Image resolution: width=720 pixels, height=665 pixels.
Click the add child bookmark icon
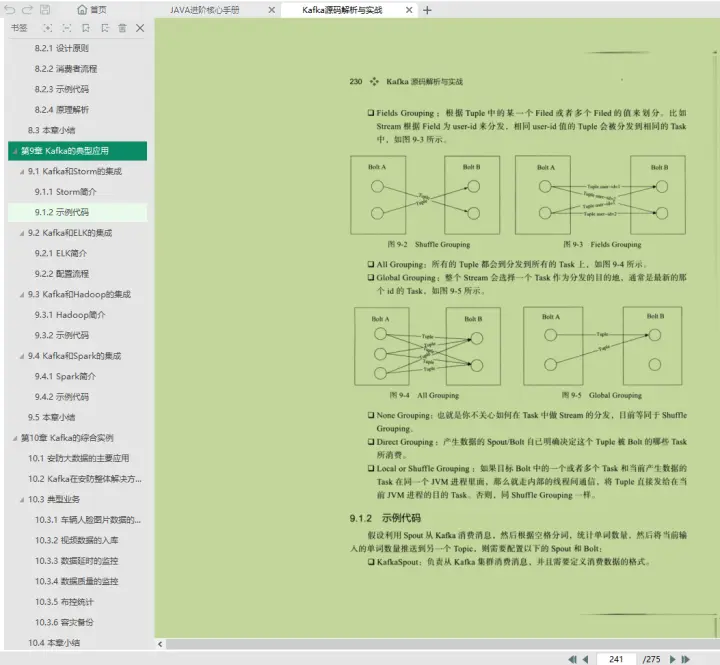105,28
